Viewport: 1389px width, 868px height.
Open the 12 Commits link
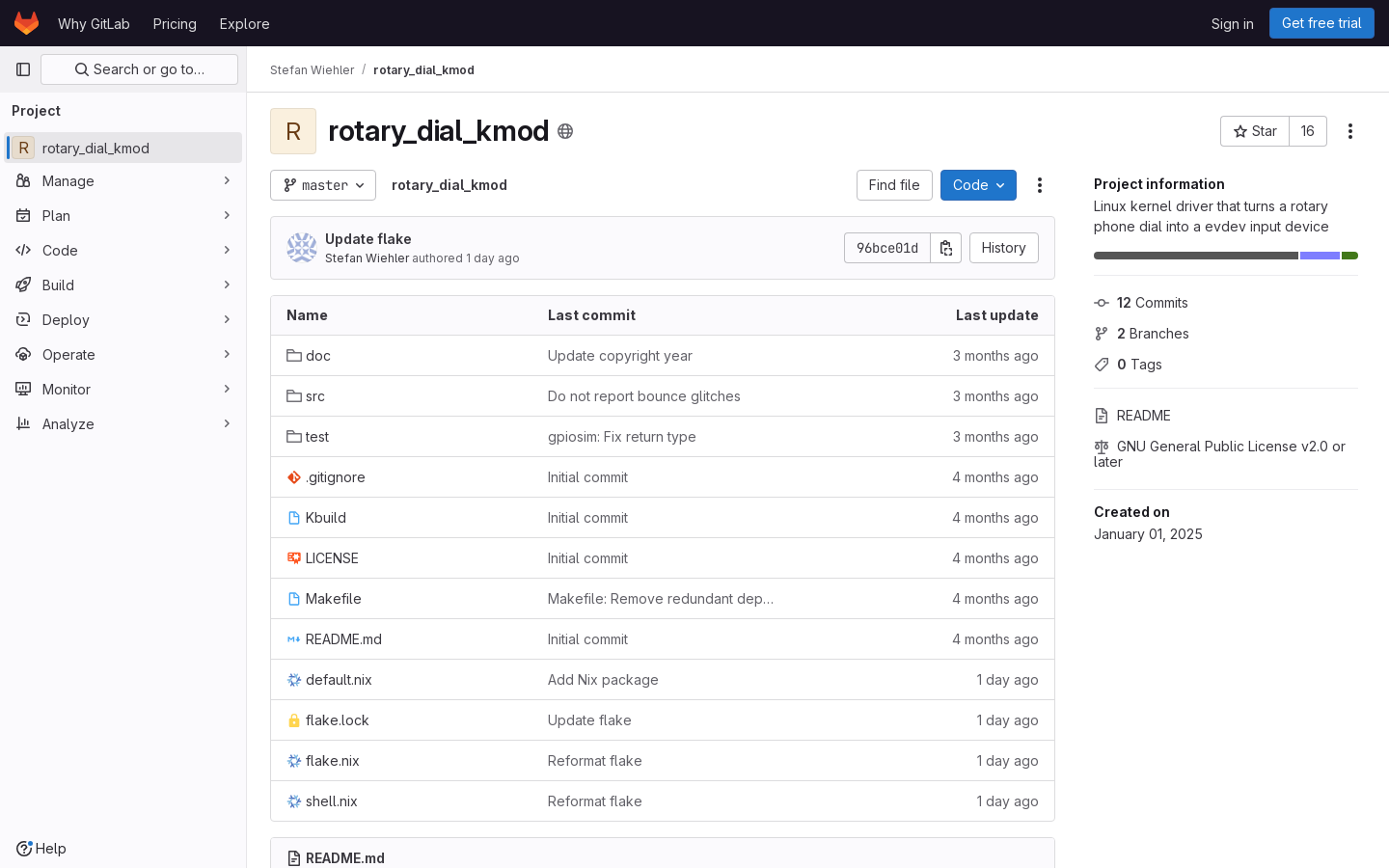tap(1152, 303)
